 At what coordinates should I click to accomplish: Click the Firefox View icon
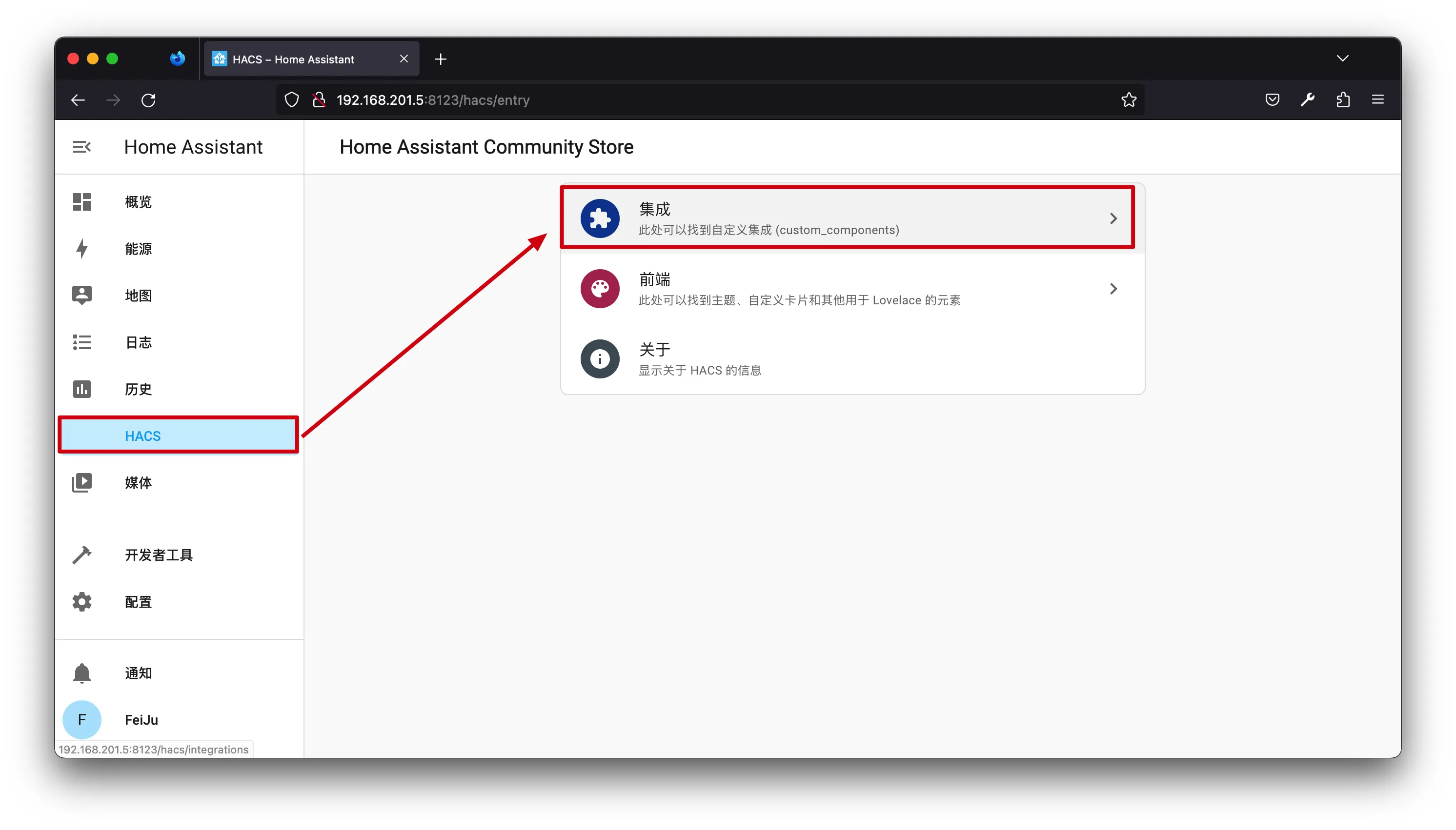click(x=178, y=59)
